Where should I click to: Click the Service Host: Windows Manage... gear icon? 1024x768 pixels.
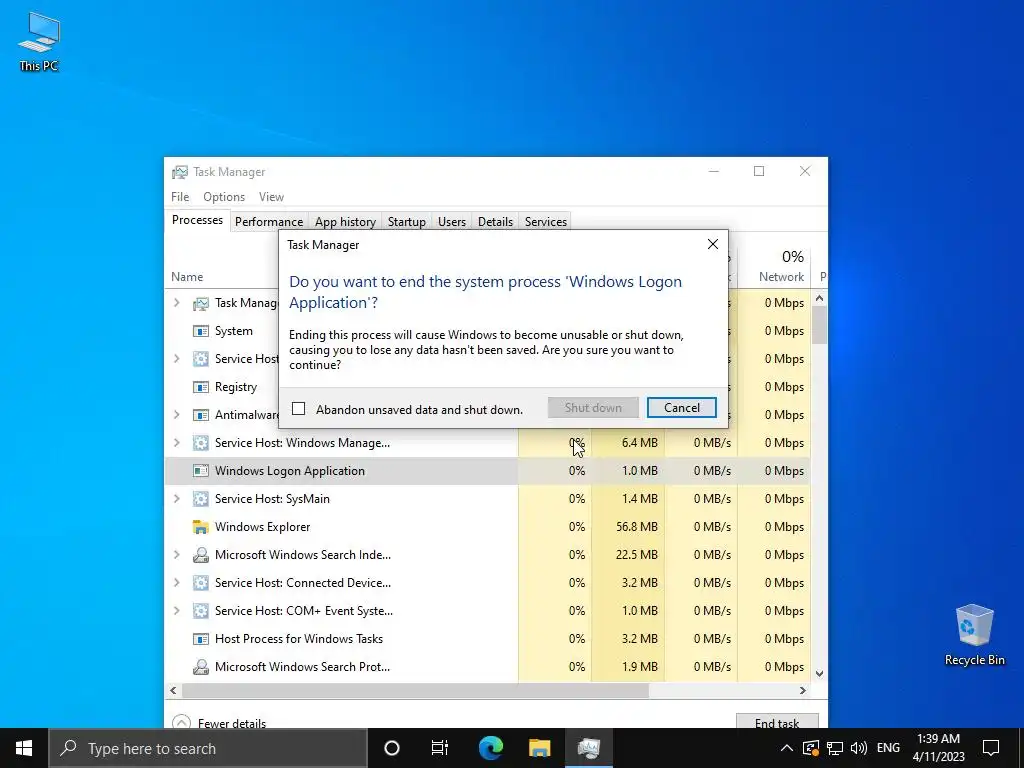pyautogui.click(x=200, y=443)
